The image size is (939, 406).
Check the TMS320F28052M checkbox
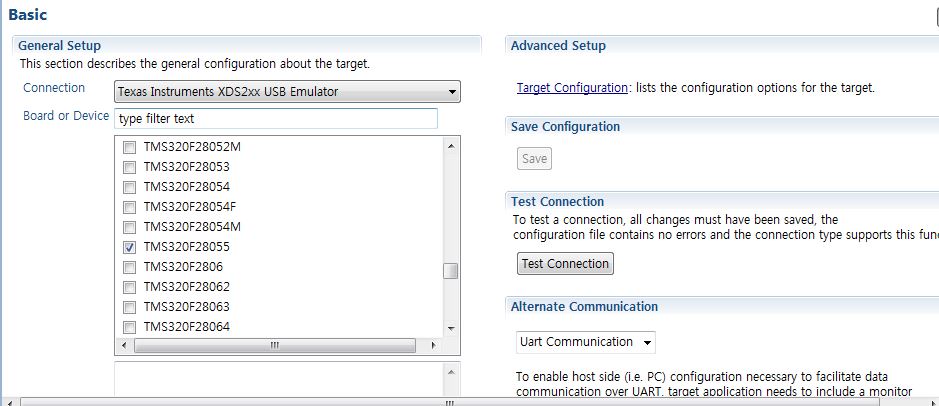129,147
